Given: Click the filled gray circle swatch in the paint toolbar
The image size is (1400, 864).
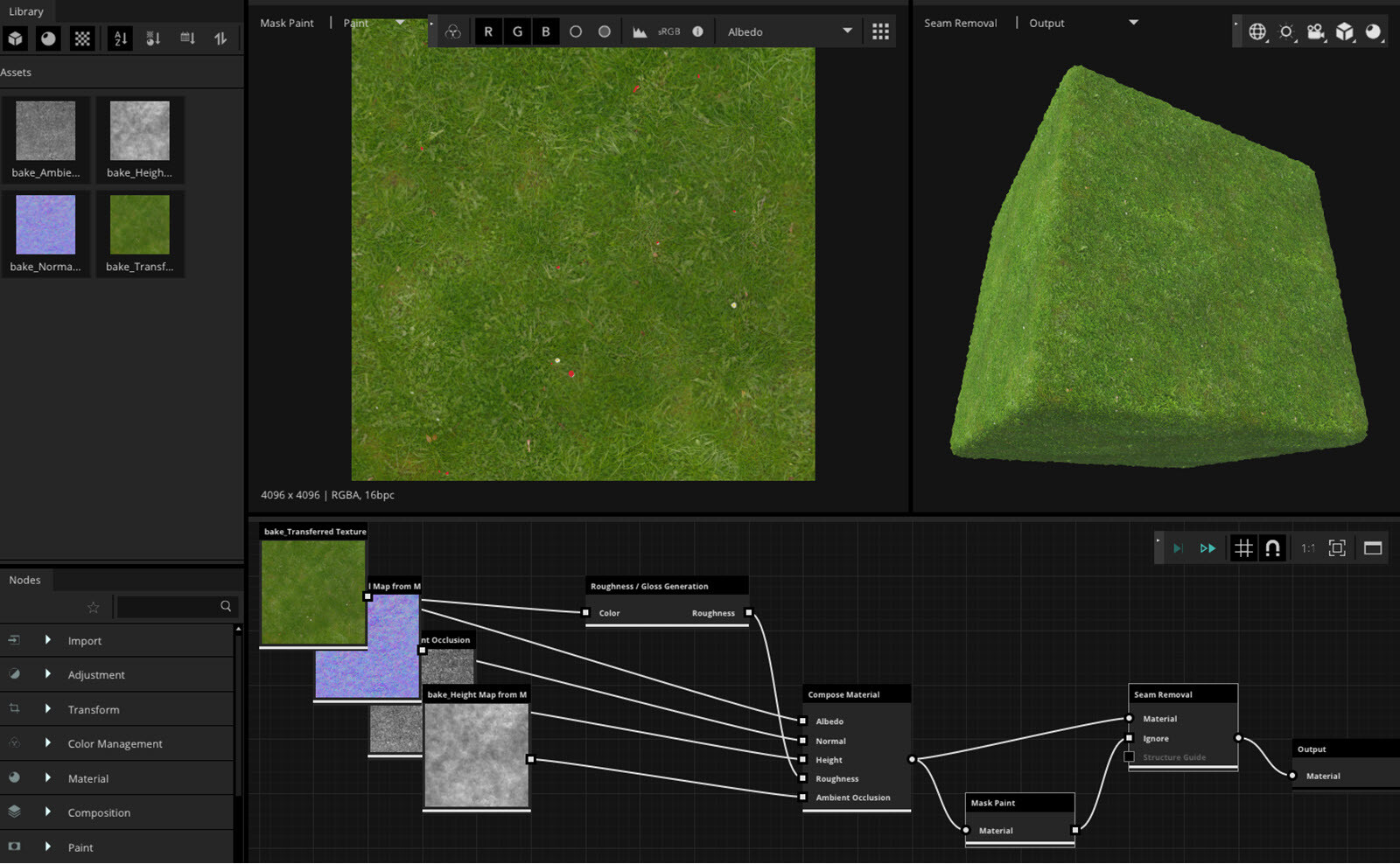Looking at the screenshot, I should pyautogui.click(x=604, y=31).
